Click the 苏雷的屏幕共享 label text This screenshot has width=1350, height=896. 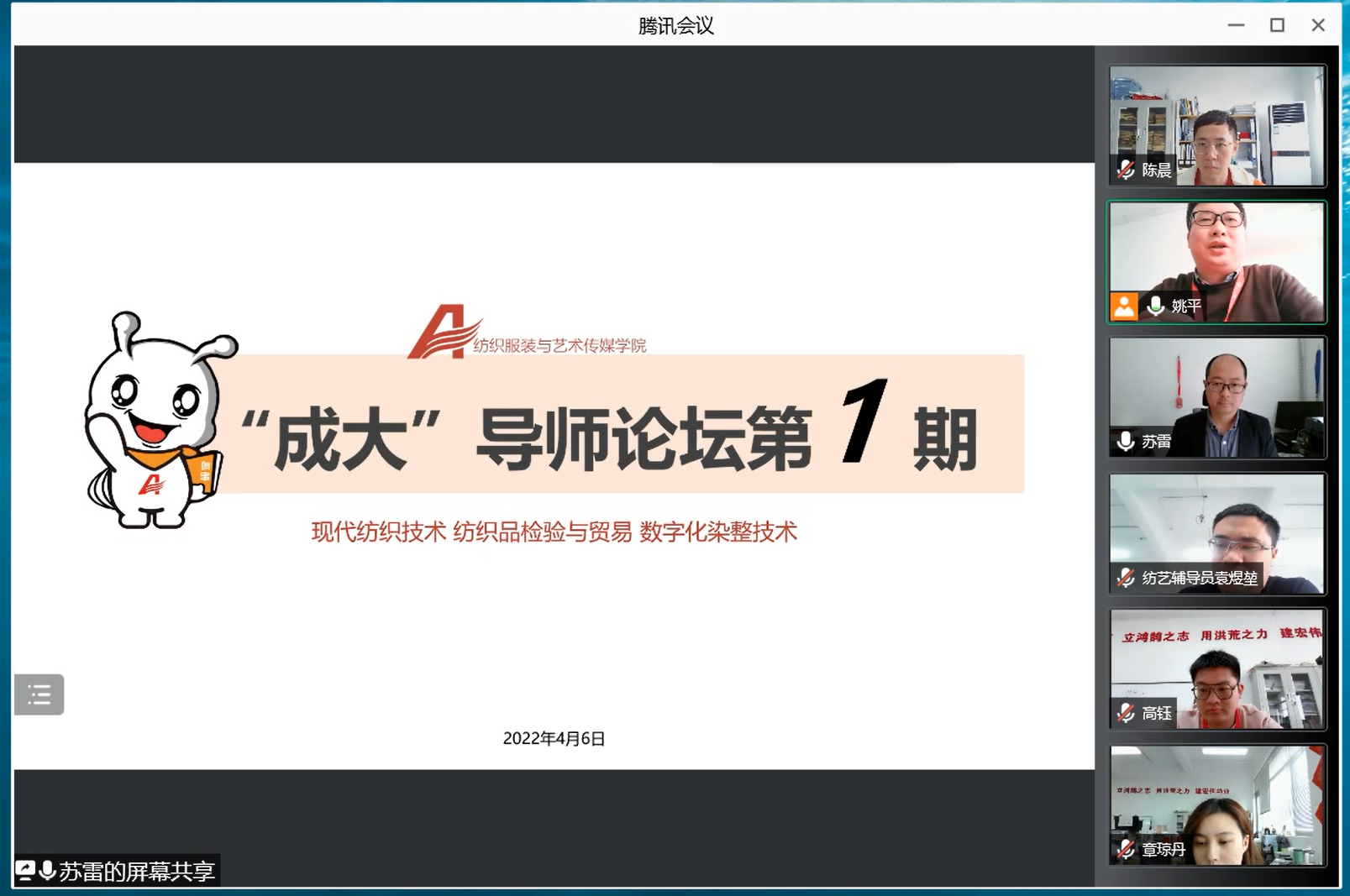pyautogui.click(x=137, y=872)
